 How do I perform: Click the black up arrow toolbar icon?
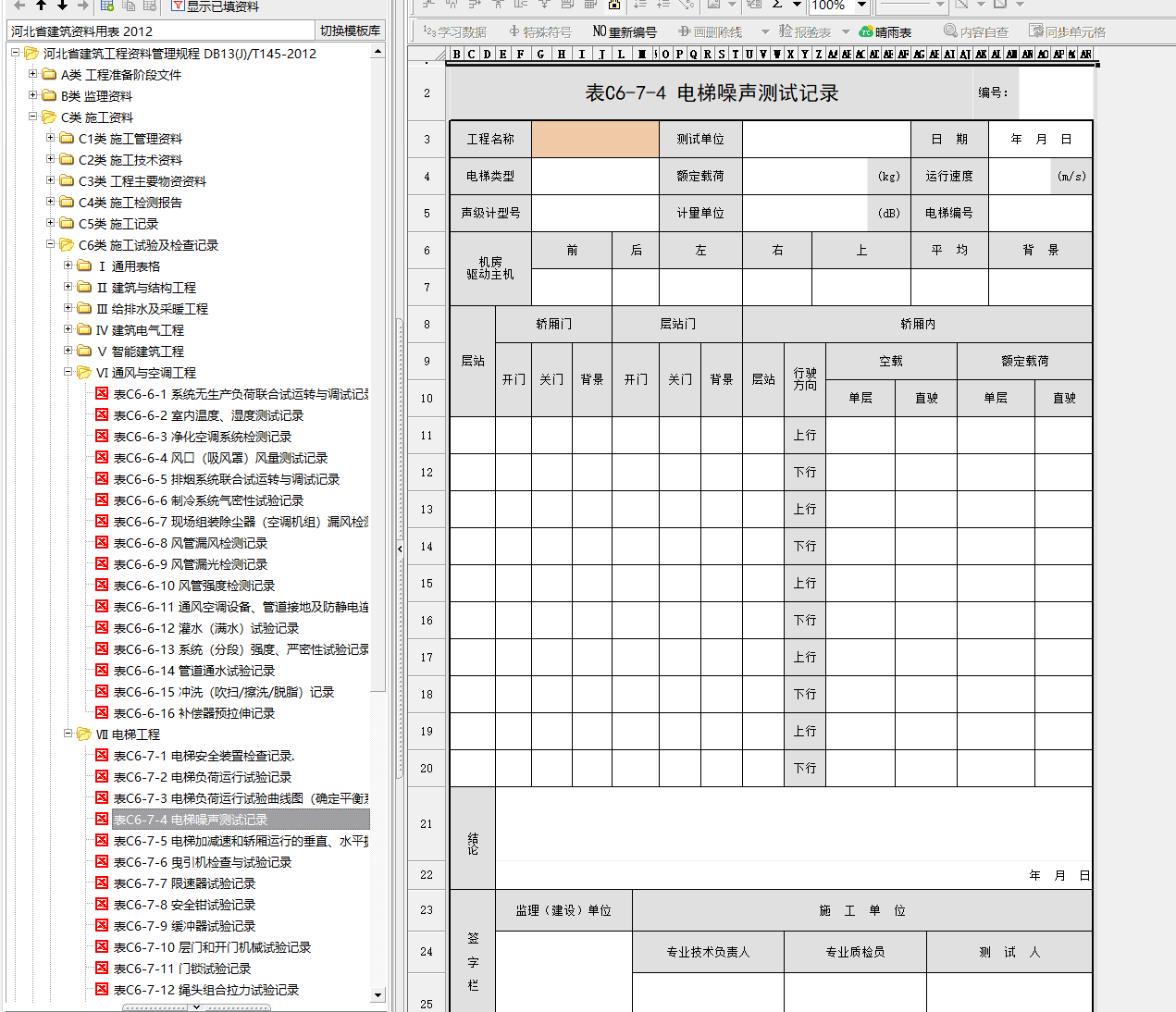41,5
